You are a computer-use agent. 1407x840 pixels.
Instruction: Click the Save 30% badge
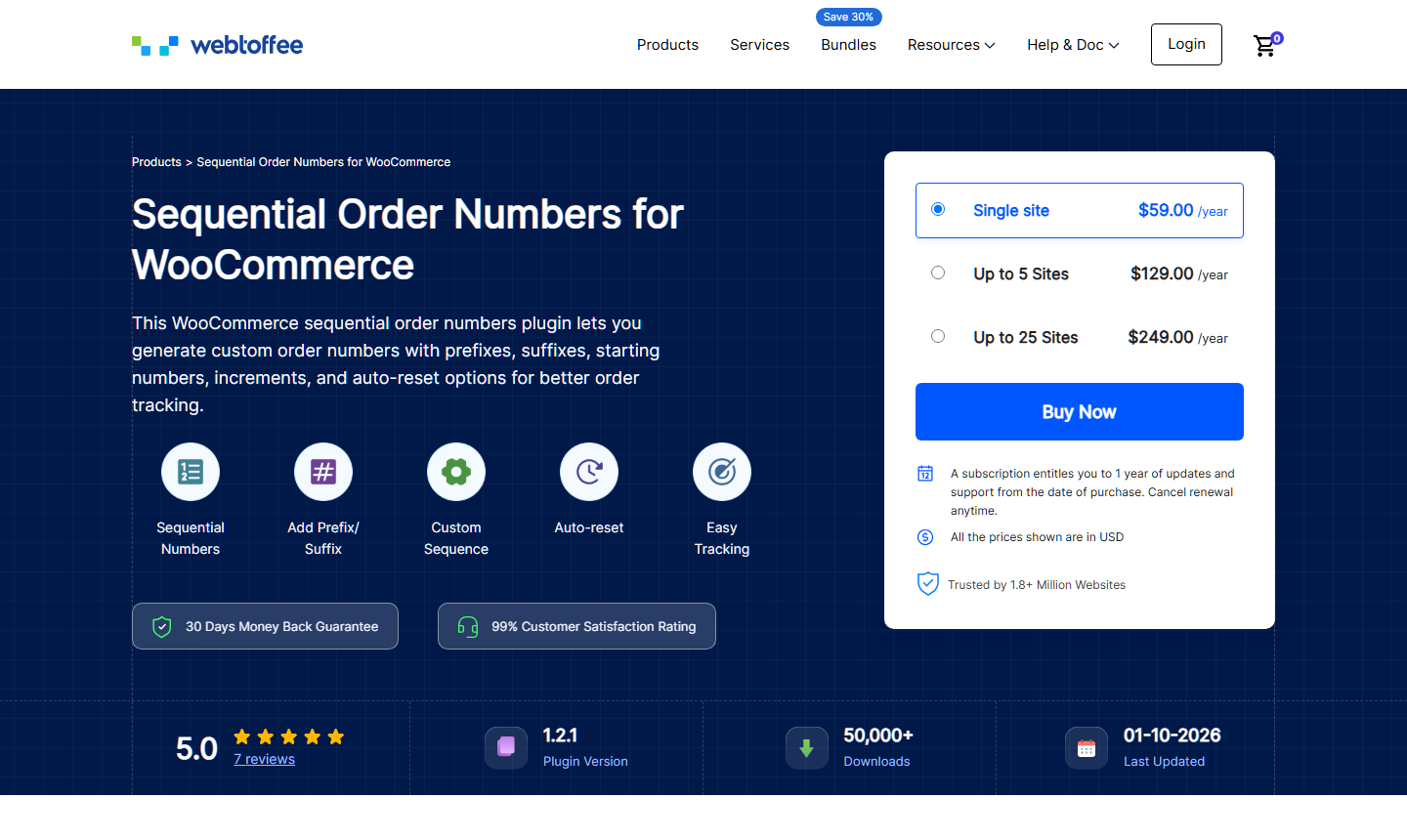tap(849, 17)
